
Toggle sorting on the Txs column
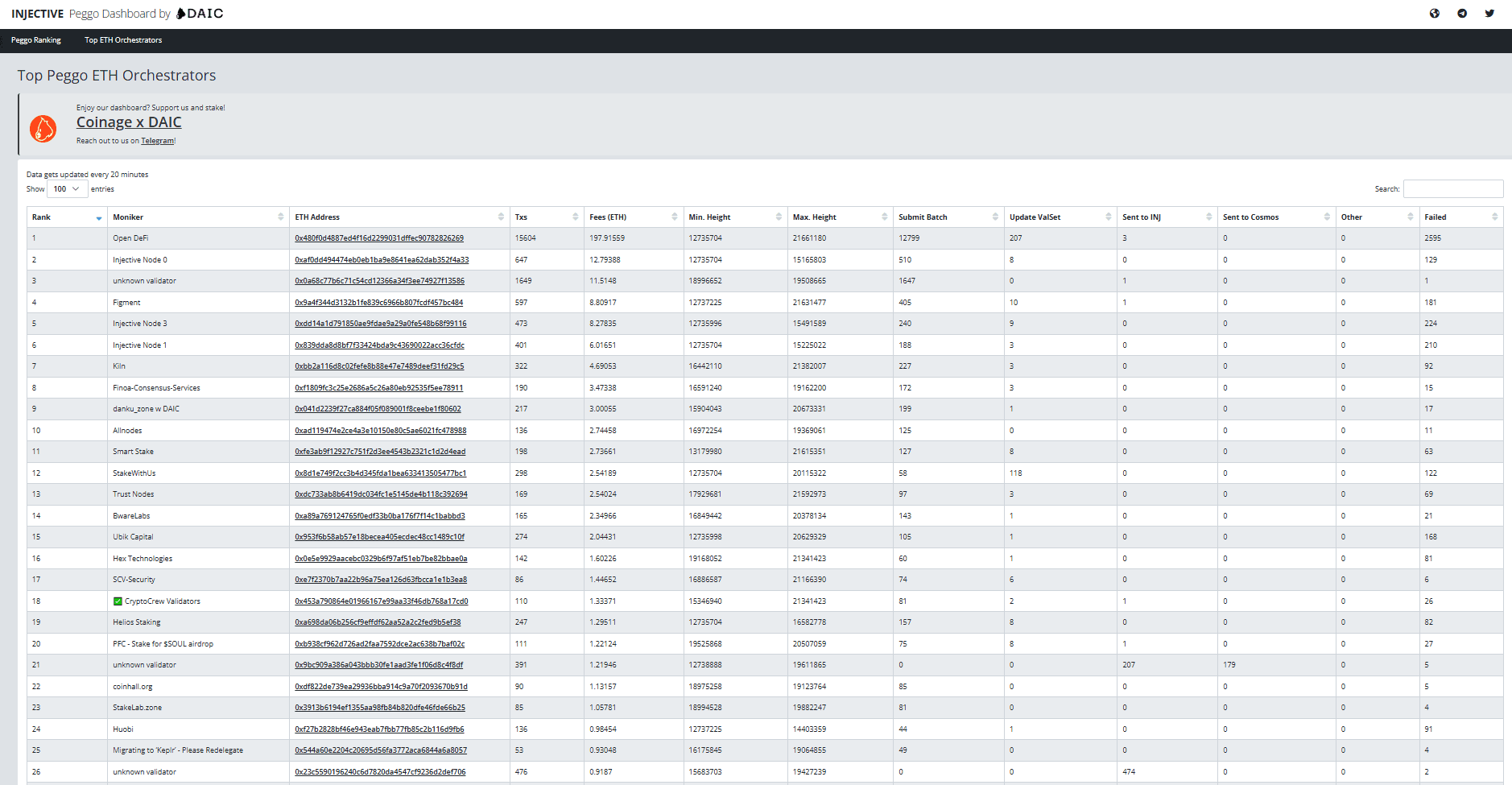(575, 216)
